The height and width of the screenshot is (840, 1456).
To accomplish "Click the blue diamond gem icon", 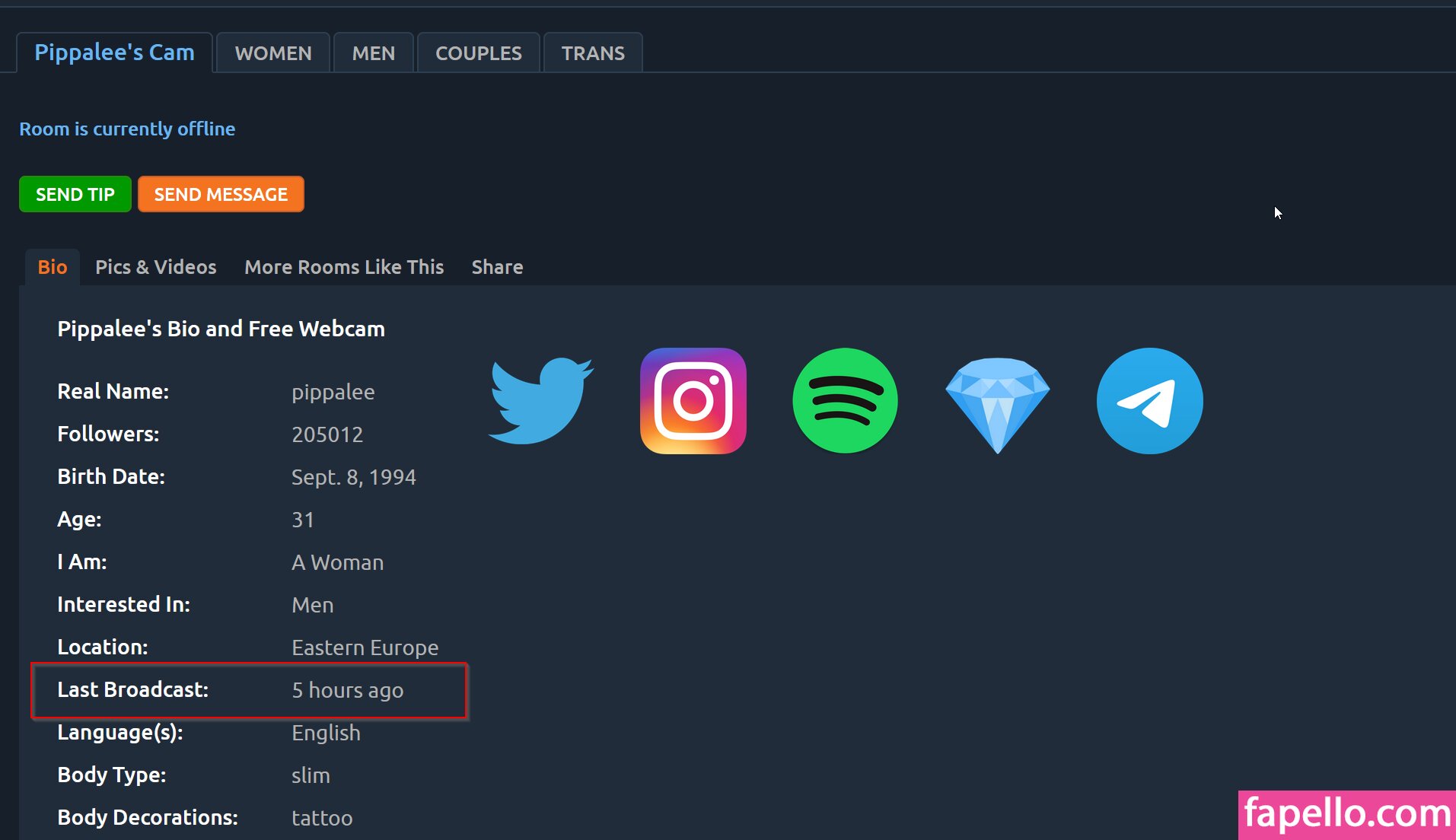I will coord(997,402).
